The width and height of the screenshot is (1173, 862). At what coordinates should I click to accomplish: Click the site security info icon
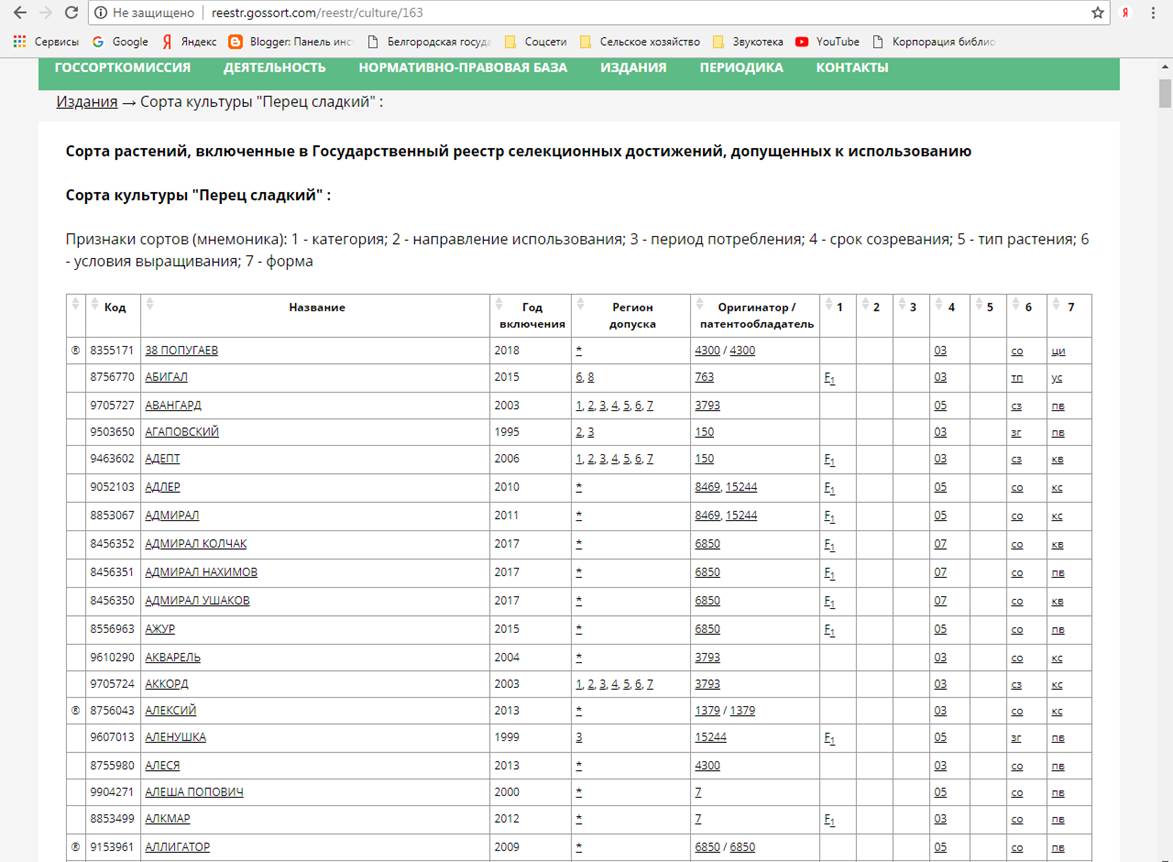(101, 13)
